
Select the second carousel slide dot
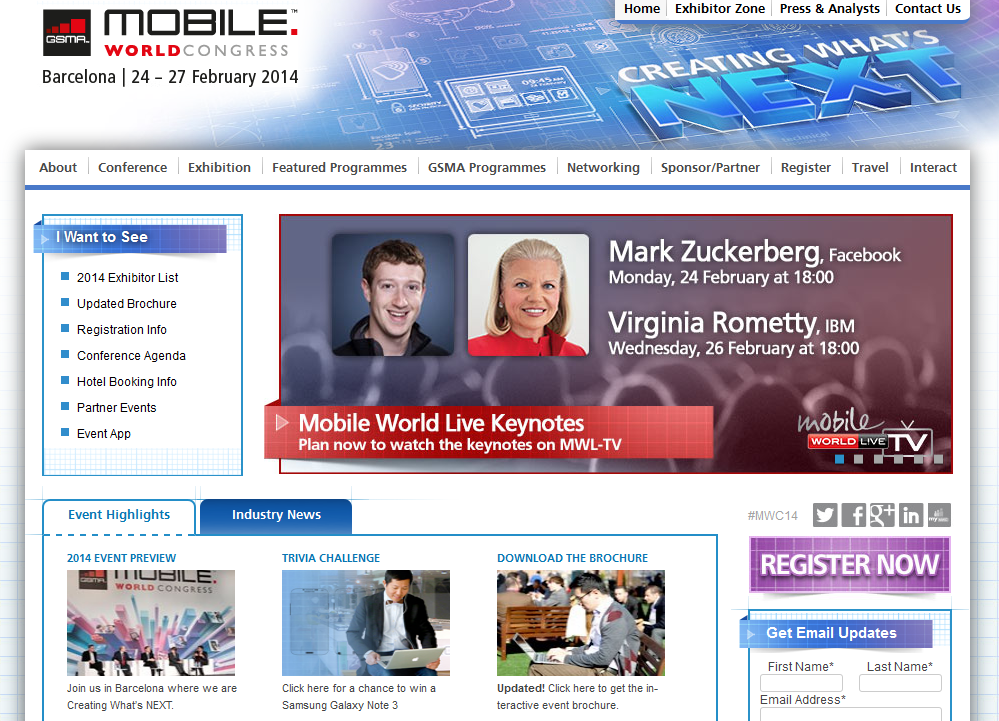tap(859, 459)
